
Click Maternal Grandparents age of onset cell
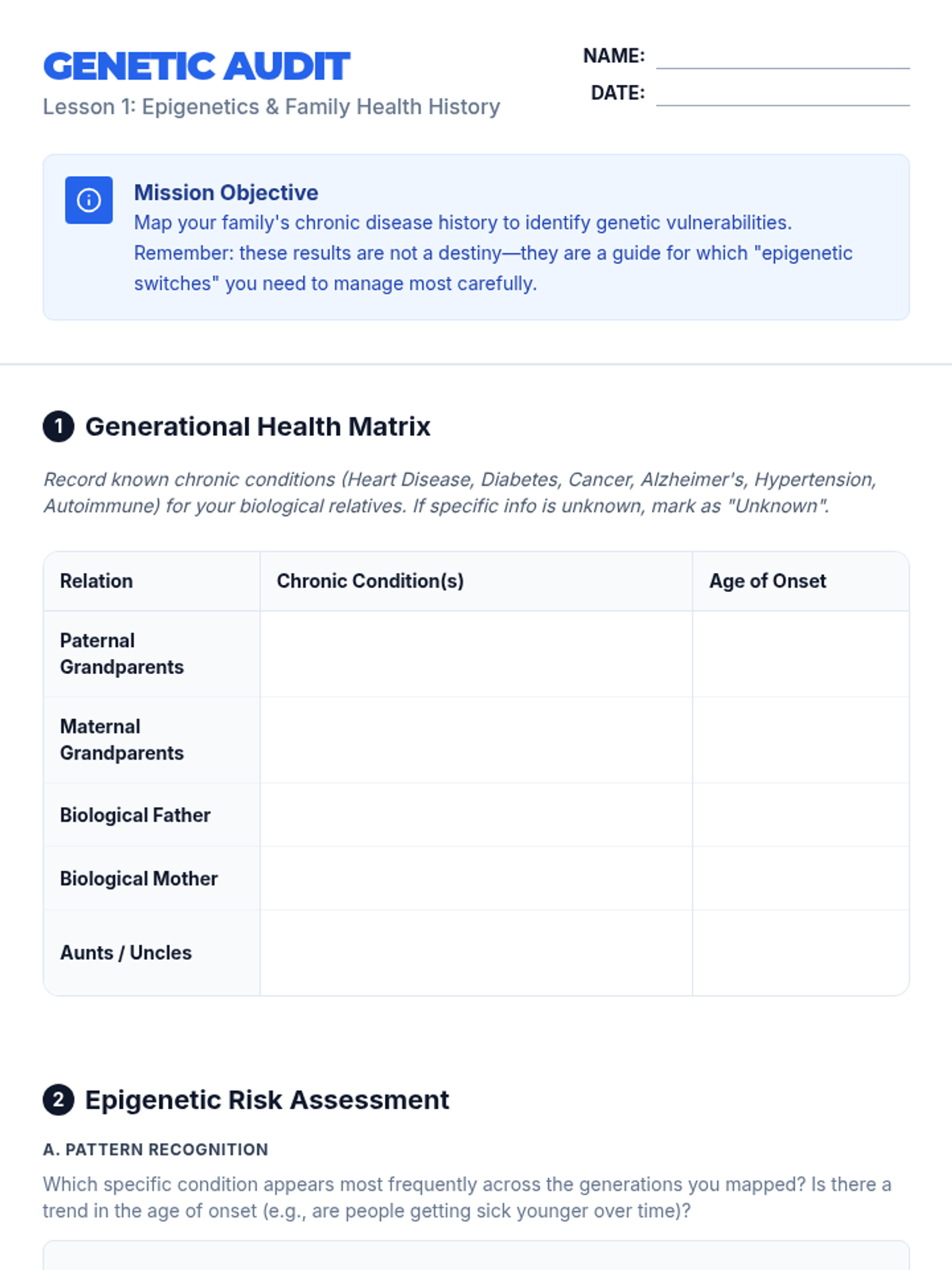coord(800,740)
